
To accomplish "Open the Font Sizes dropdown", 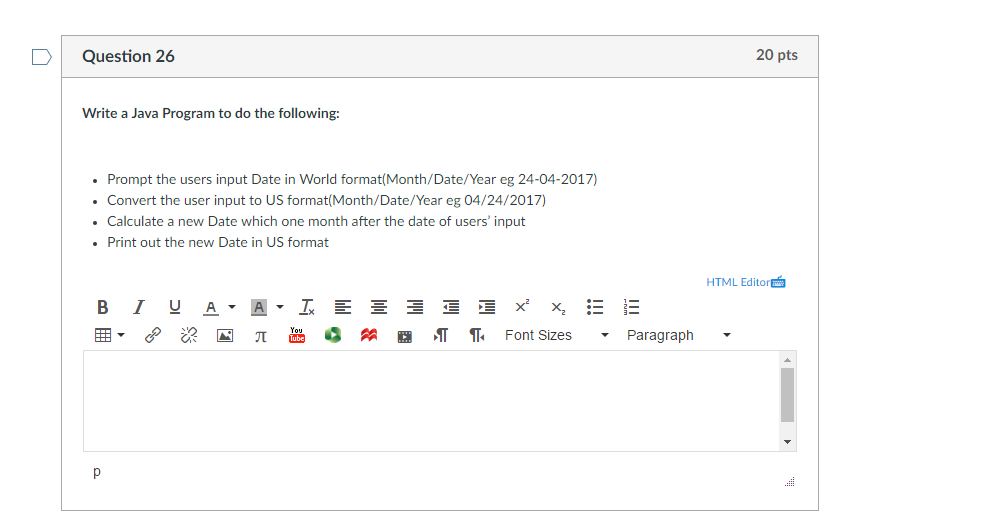I will coord(557,335).
